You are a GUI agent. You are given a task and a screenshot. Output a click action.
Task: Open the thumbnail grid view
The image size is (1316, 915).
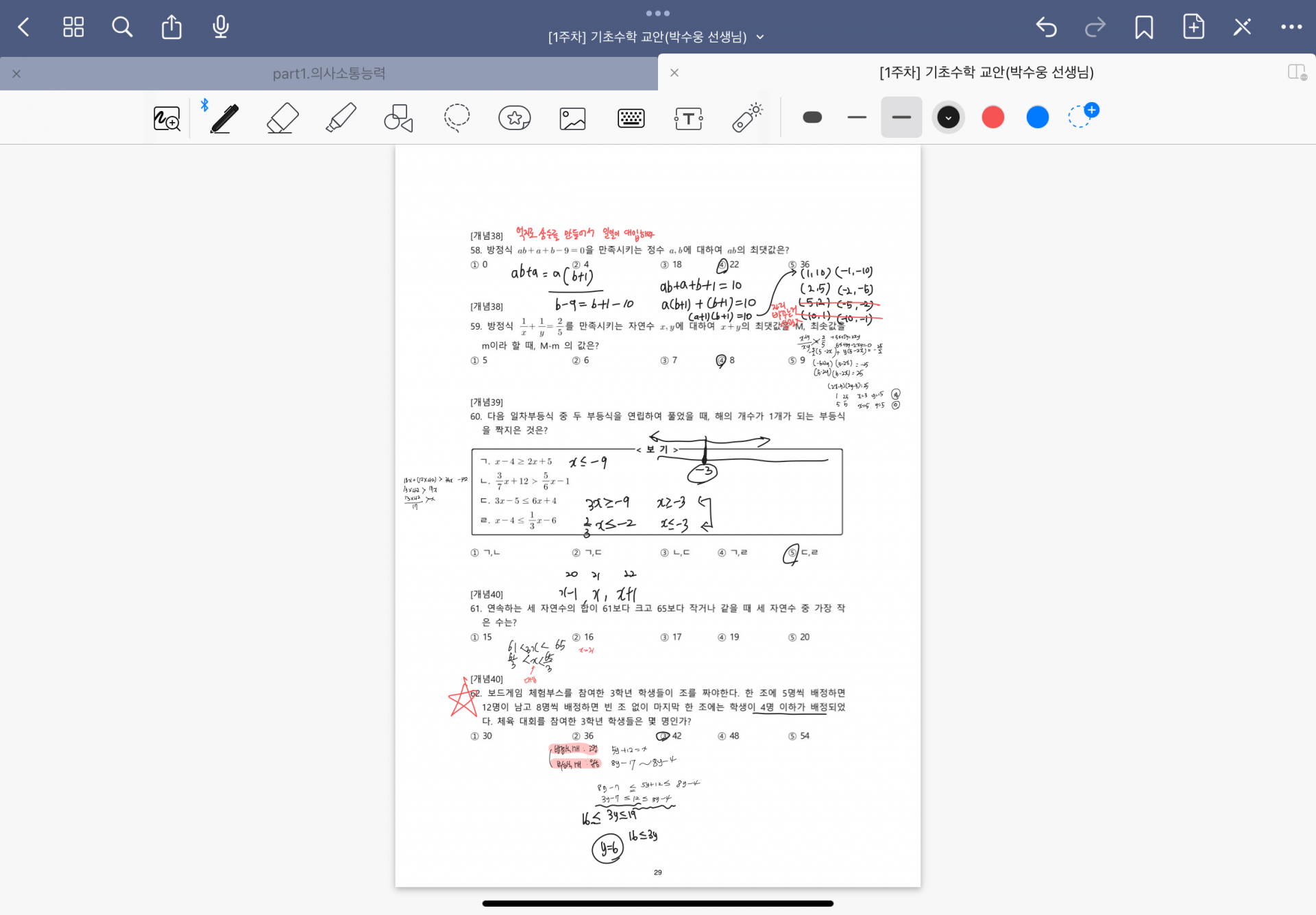[x=73, y=27]
